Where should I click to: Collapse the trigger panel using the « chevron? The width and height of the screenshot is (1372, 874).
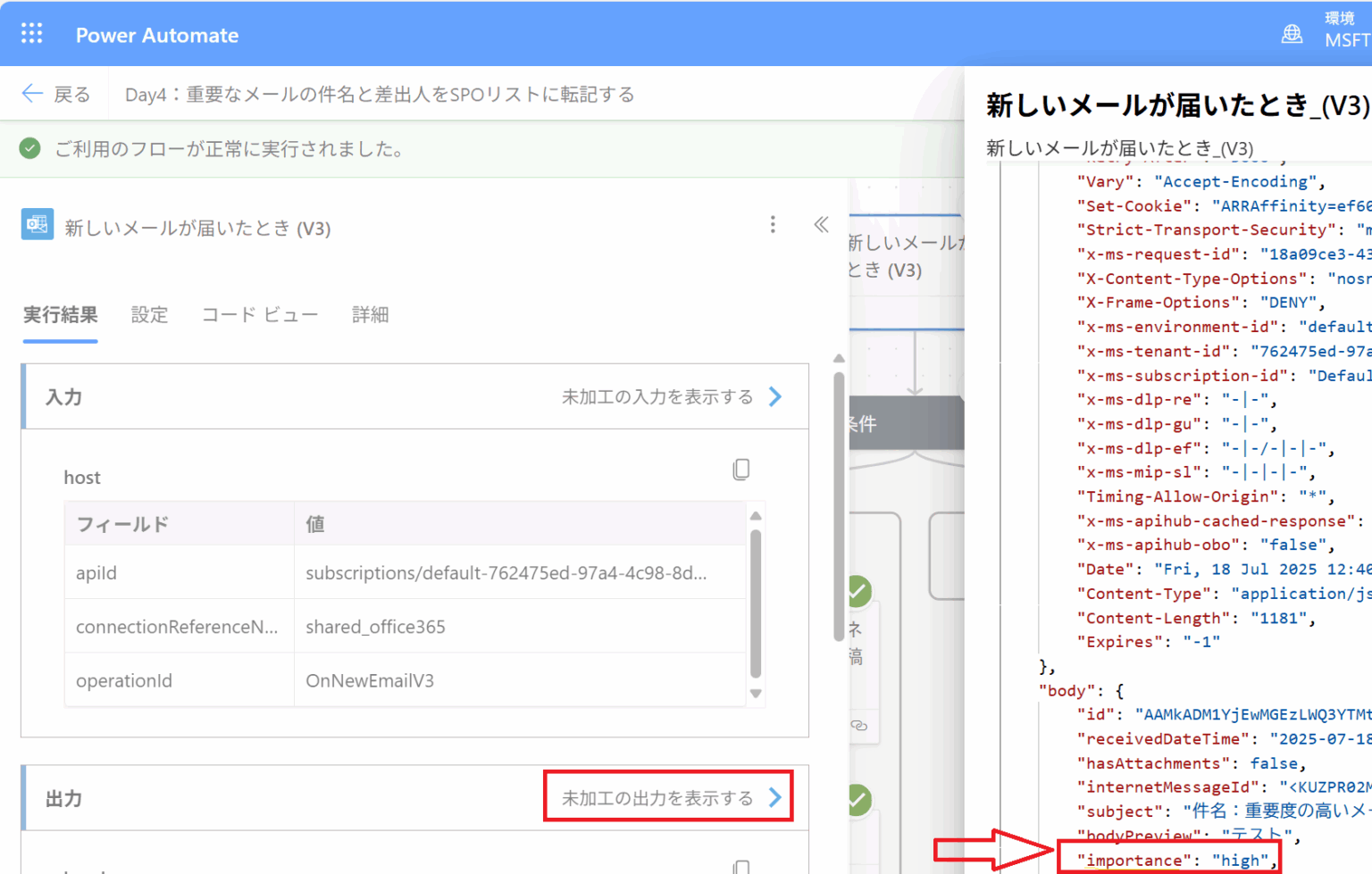820,225
